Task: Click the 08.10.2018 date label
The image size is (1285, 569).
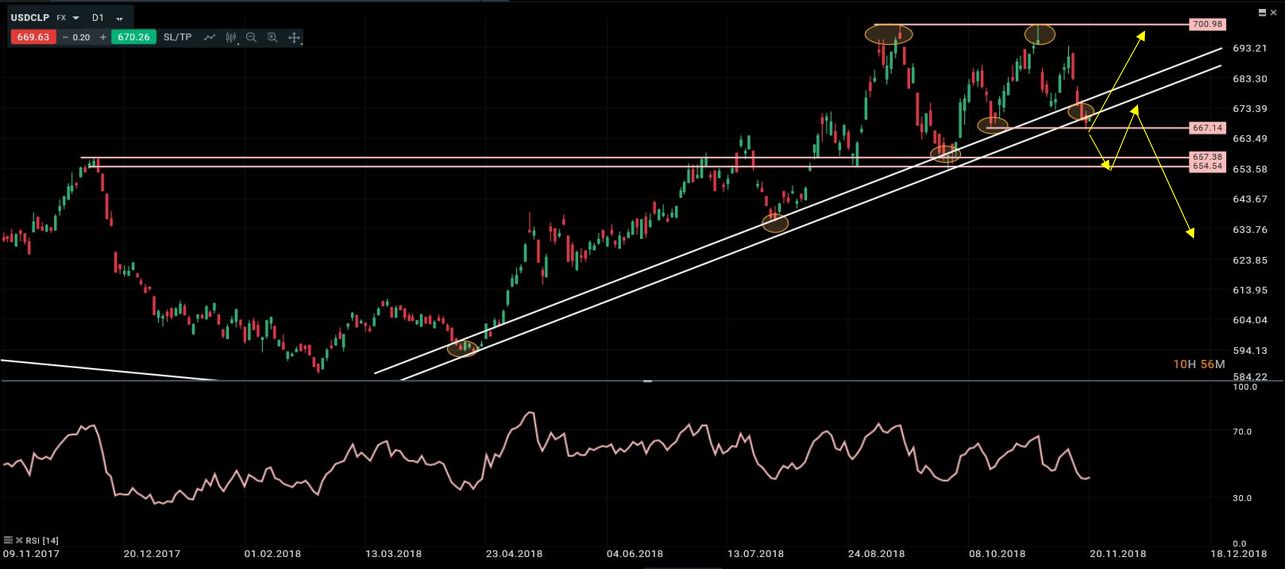Action: click(x=997, y=553)
